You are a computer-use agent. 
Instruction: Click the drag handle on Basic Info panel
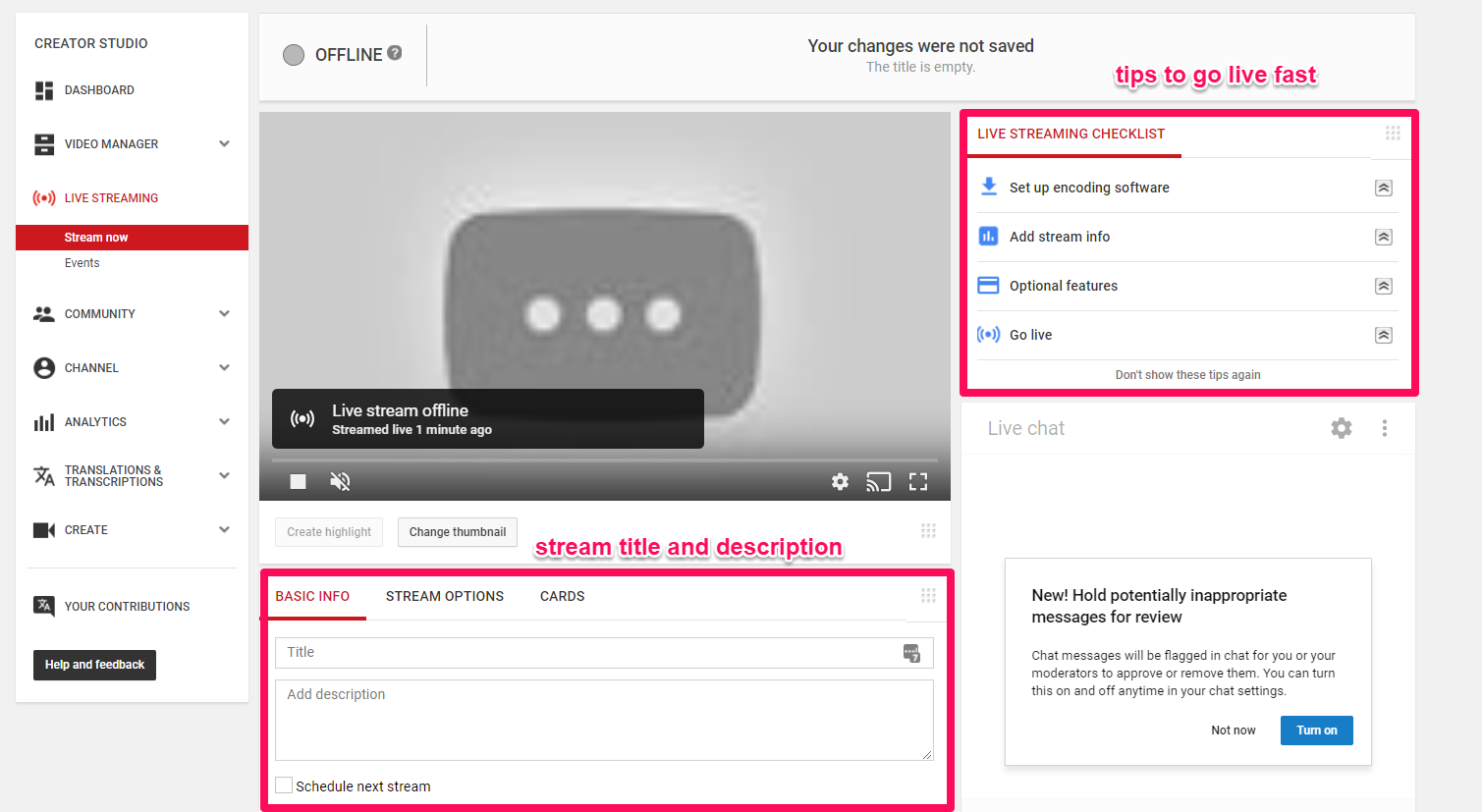coord(928,595)
